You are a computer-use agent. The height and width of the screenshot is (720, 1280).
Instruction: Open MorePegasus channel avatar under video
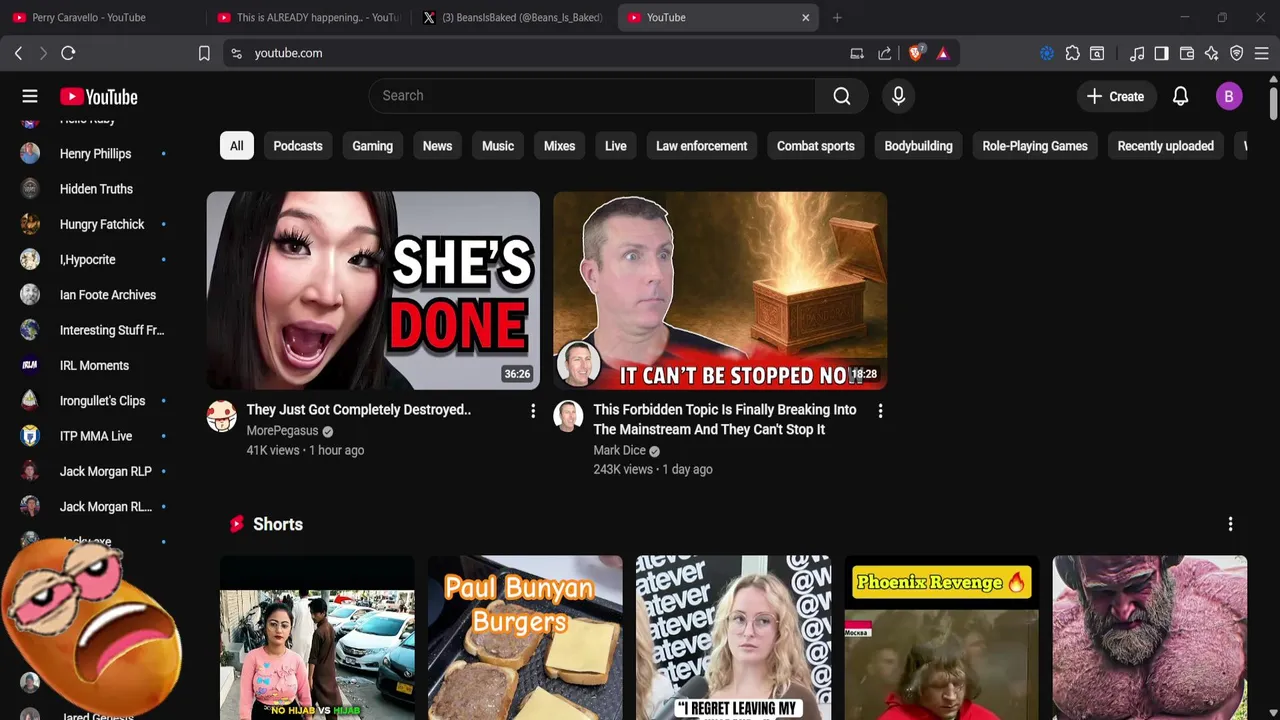(221, 416)
